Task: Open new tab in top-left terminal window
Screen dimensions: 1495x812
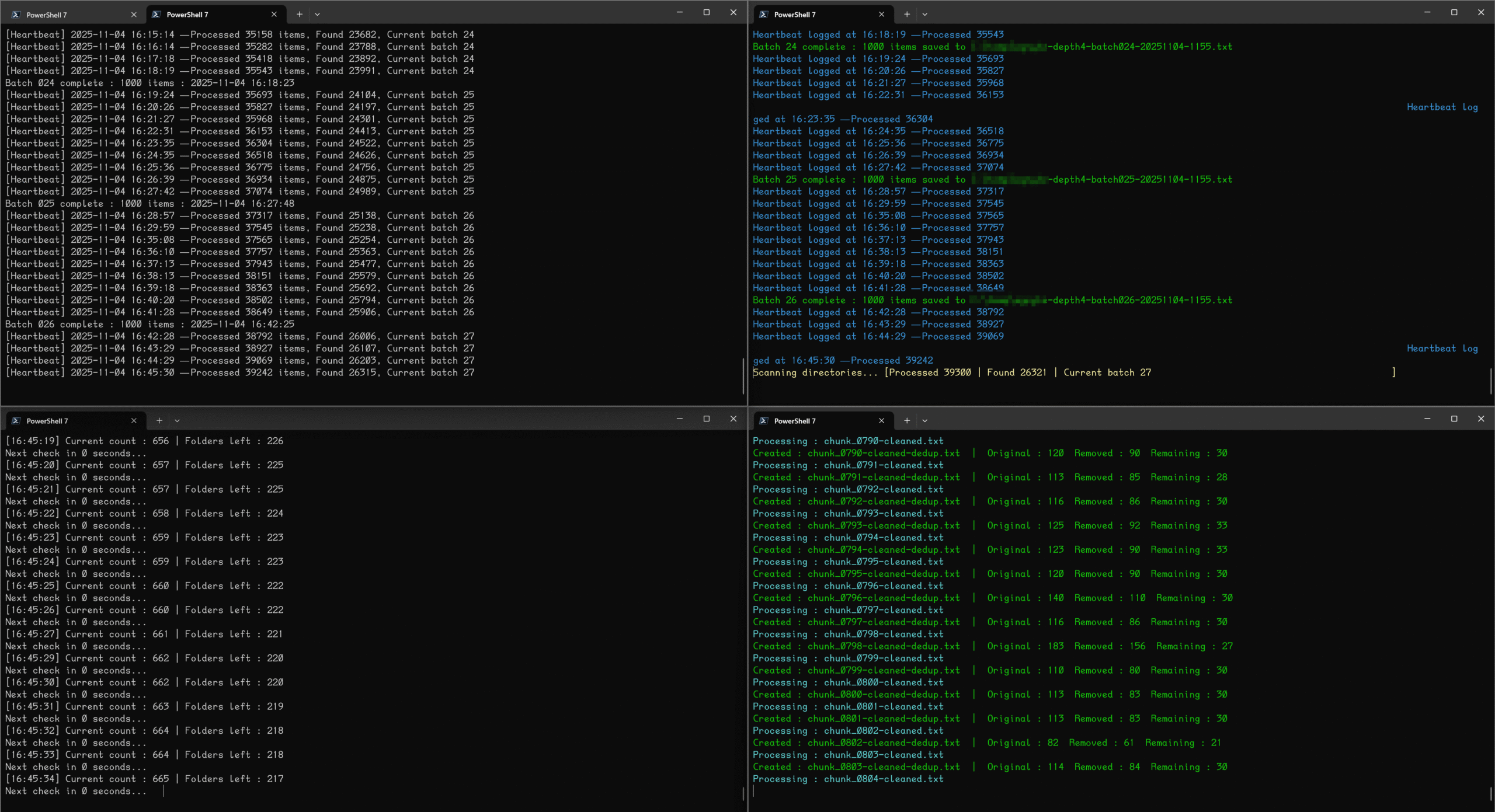Action: [299, 14]
